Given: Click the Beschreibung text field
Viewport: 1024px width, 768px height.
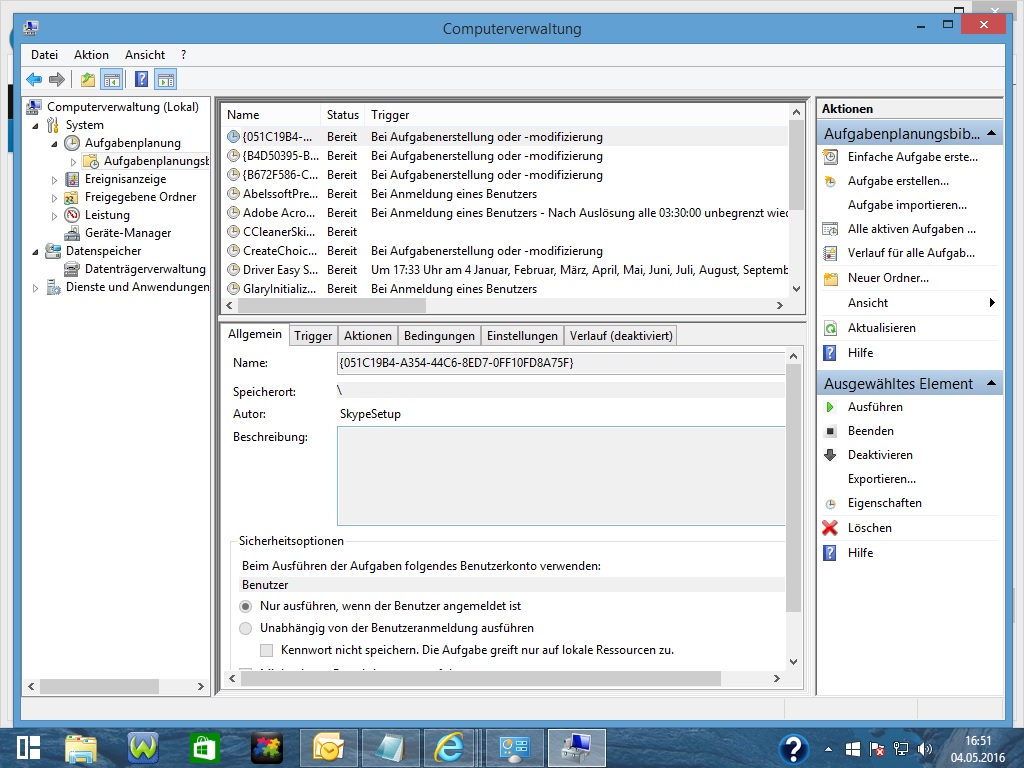Looking at the screenshot, I should (x=560, y=475).
